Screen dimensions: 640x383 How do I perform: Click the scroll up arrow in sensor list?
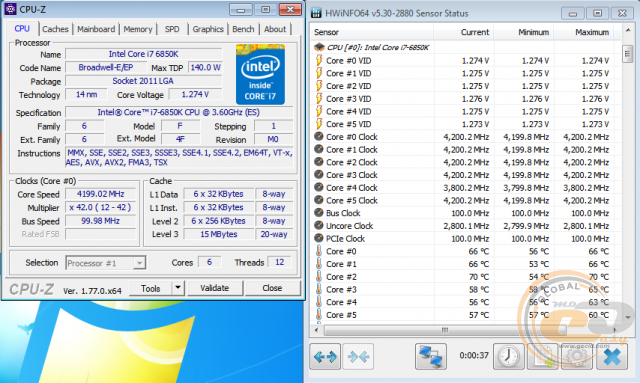pos(627,31)
